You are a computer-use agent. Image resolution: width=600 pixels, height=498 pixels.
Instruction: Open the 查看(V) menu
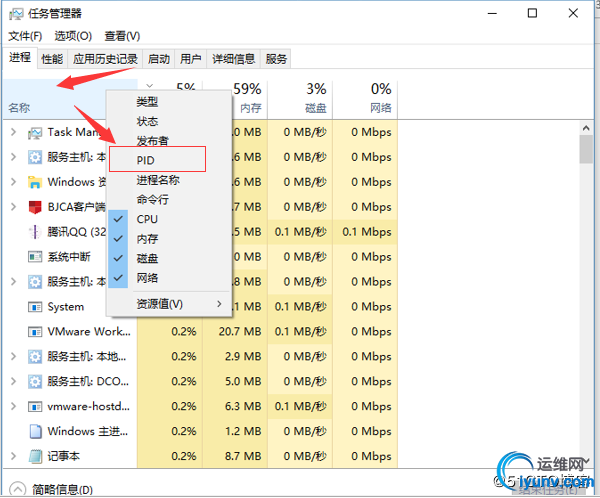pos(122,36)
